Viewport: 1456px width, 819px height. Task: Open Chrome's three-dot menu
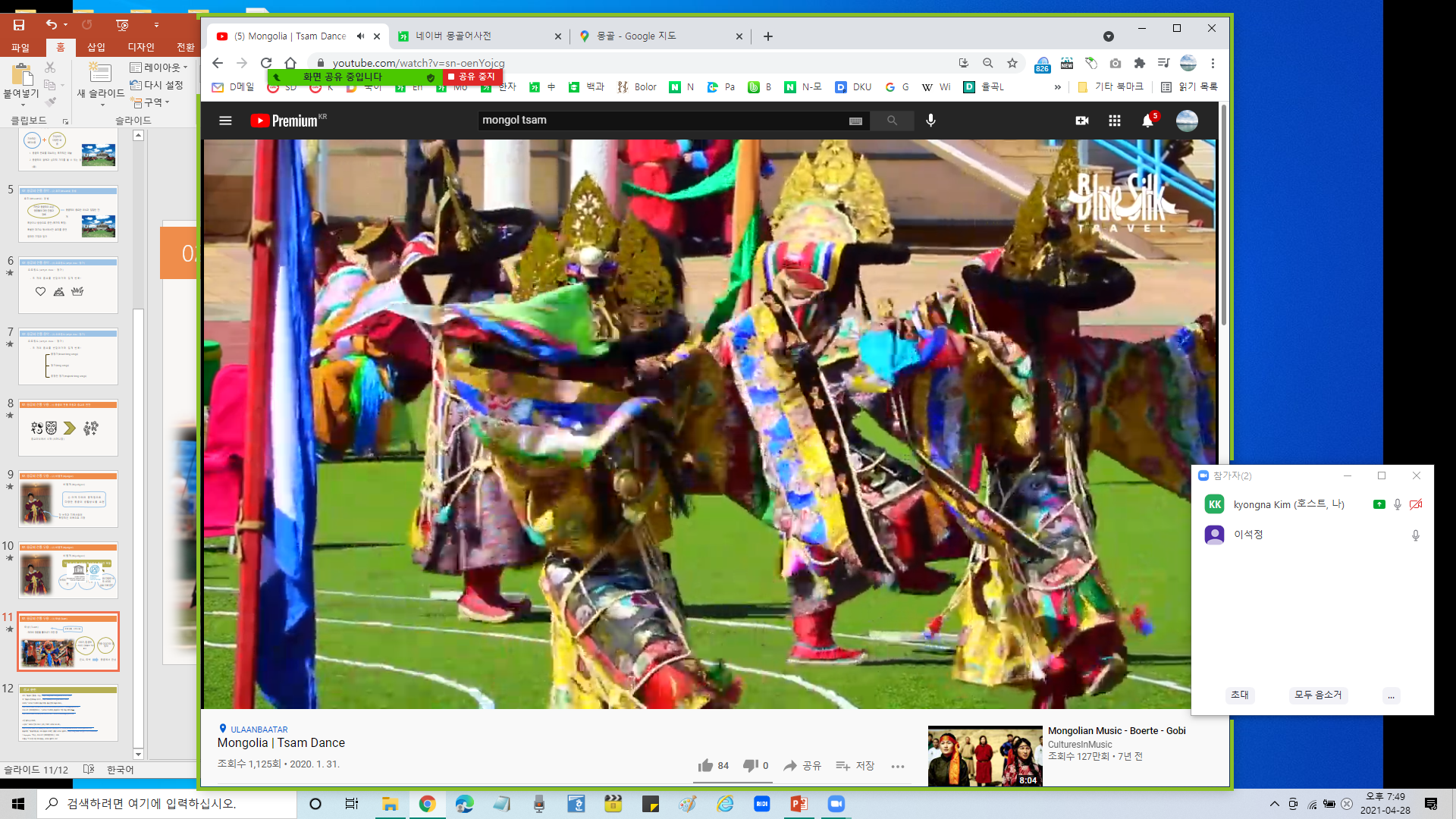pos(1213,63)
